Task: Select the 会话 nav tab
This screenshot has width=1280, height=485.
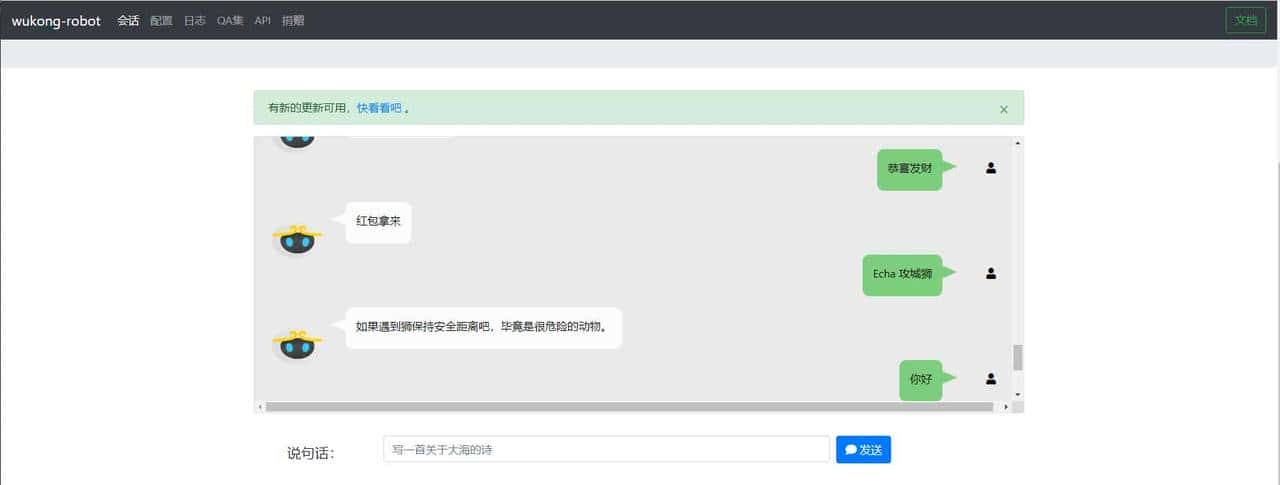Action: (x=128, y=20)
